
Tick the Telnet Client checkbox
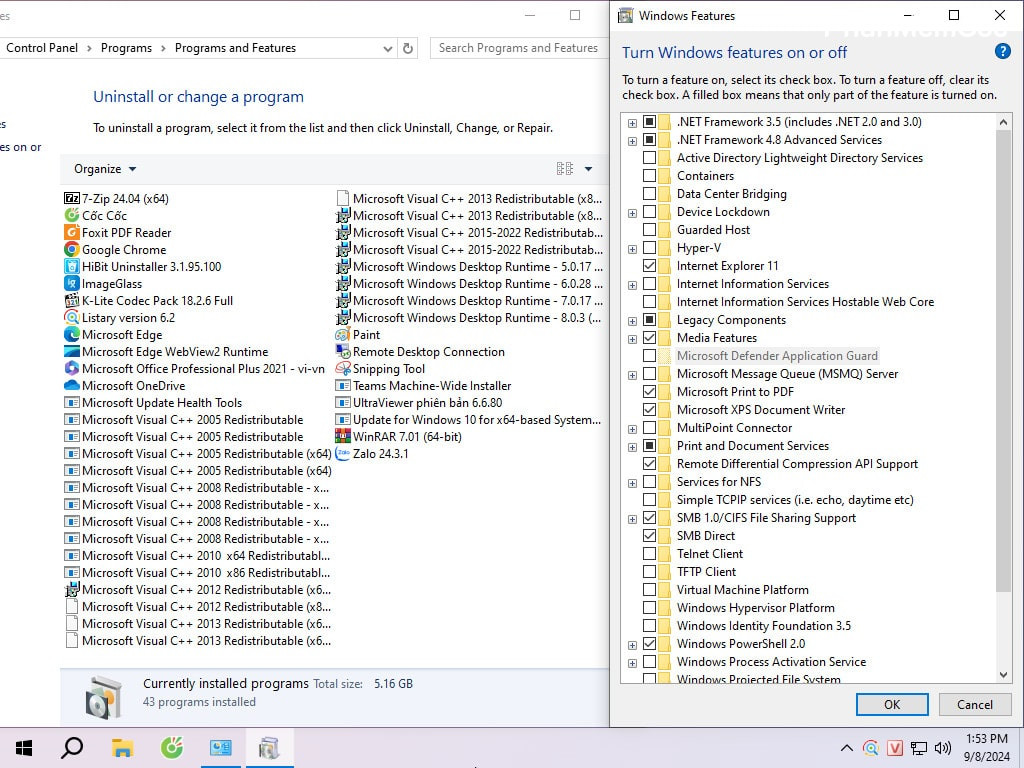[650, 554]
